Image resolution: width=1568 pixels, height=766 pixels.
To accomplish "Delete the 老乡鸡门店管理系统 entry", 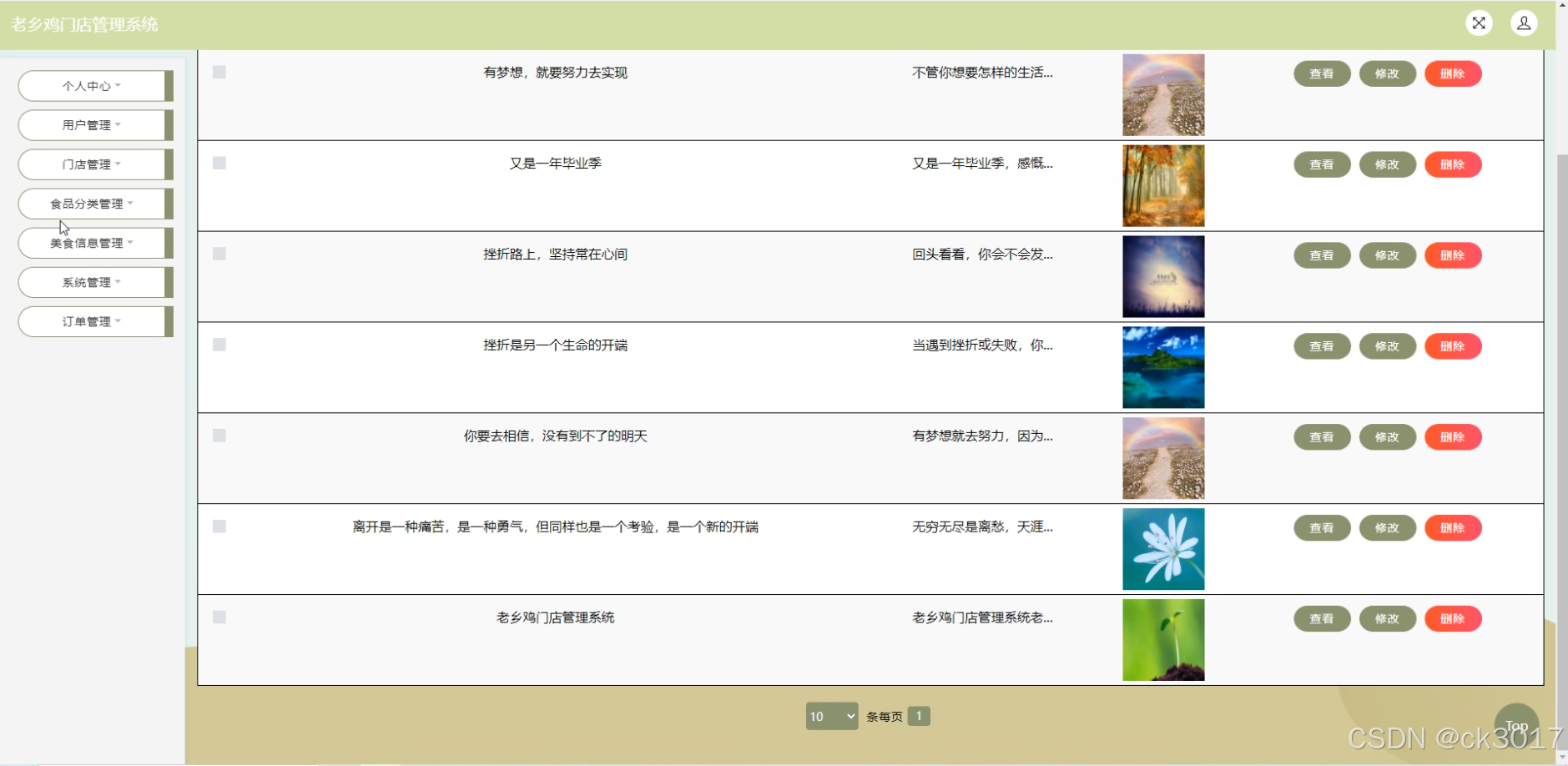I will [1453, 619].
